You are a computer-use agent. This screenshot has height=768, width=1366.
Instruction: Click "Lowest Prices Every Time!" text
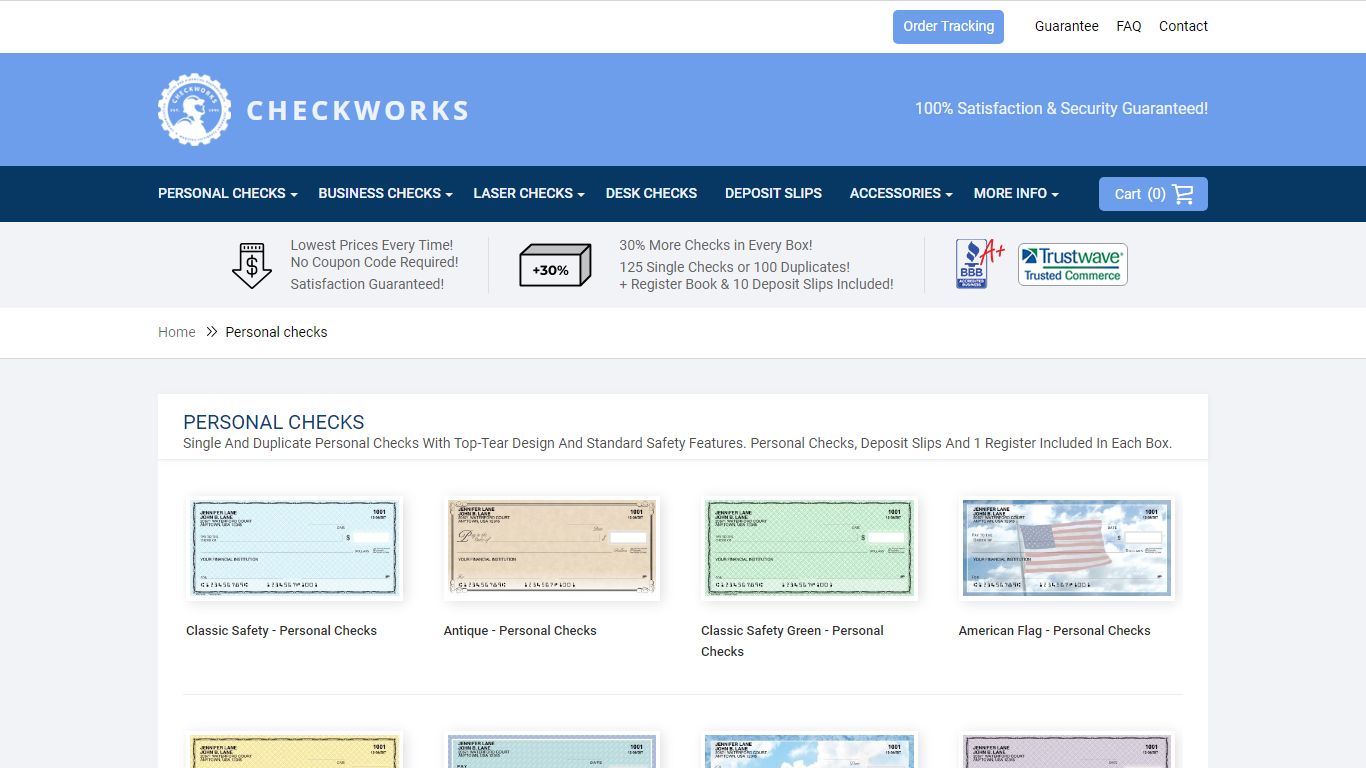(372, 245)
